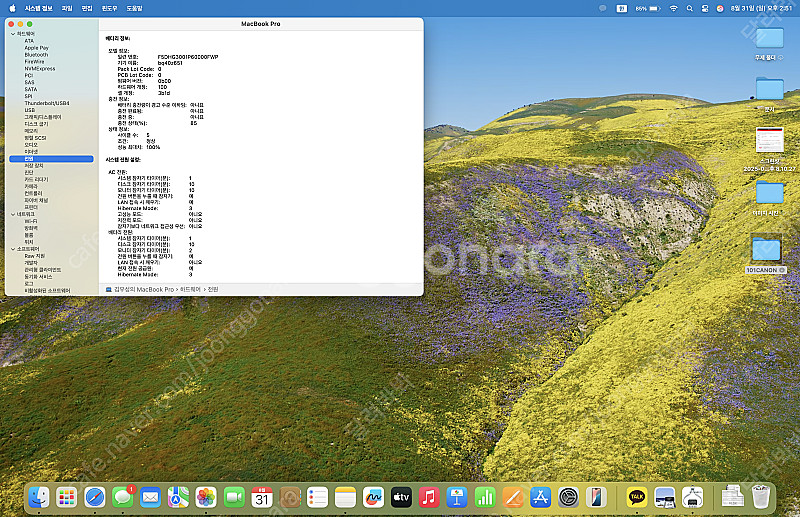Open the Music app in the Dock
The image size is (800, 517).
429,497
